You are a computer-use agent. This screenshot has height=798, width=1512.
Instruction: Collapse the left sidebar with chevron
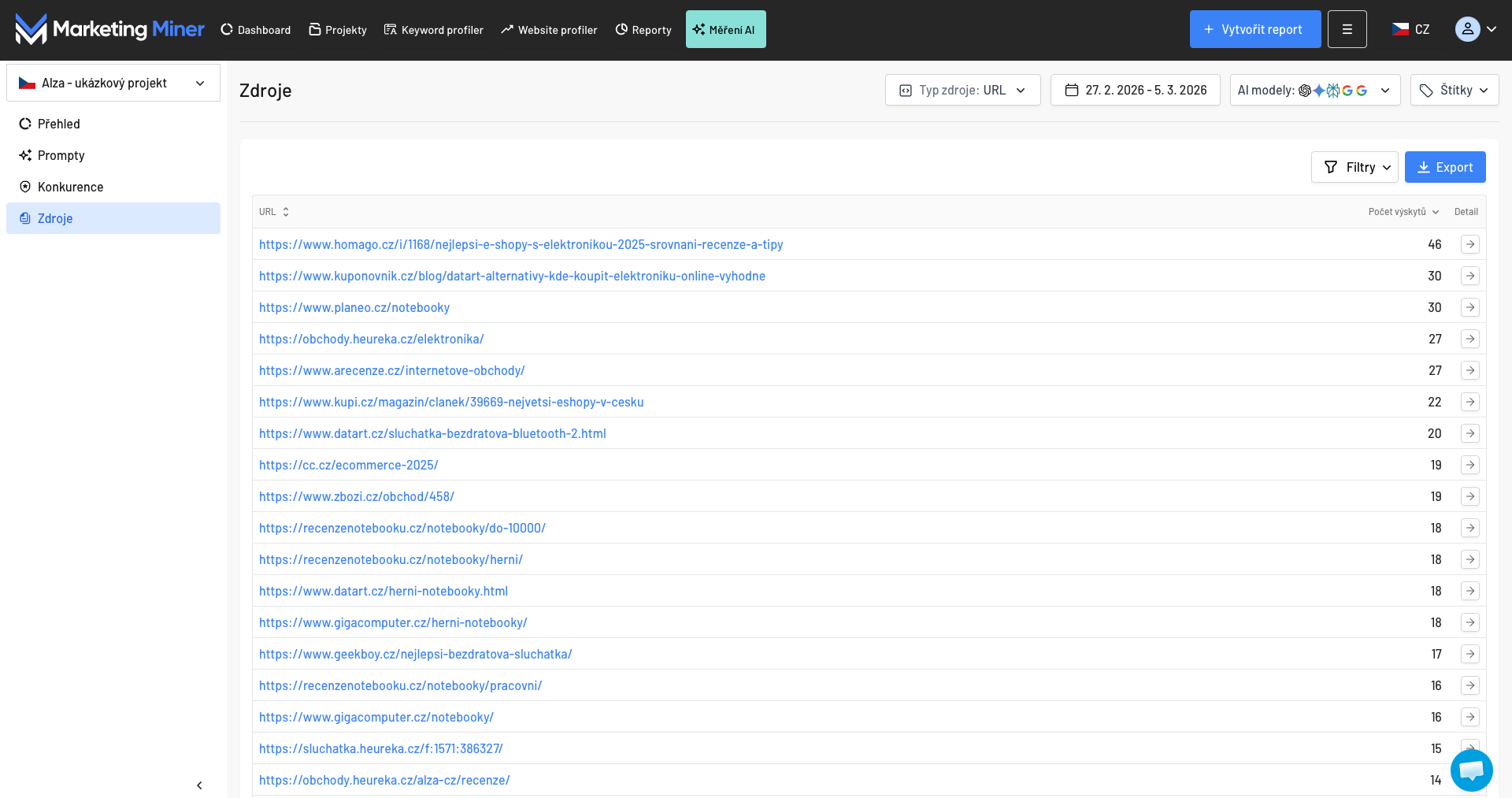(199, 785)
